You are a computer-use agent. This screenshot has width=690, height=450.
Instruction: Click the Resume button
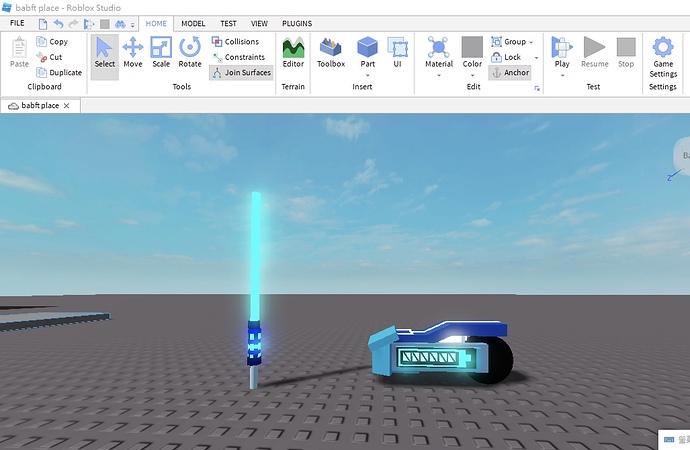595,53
